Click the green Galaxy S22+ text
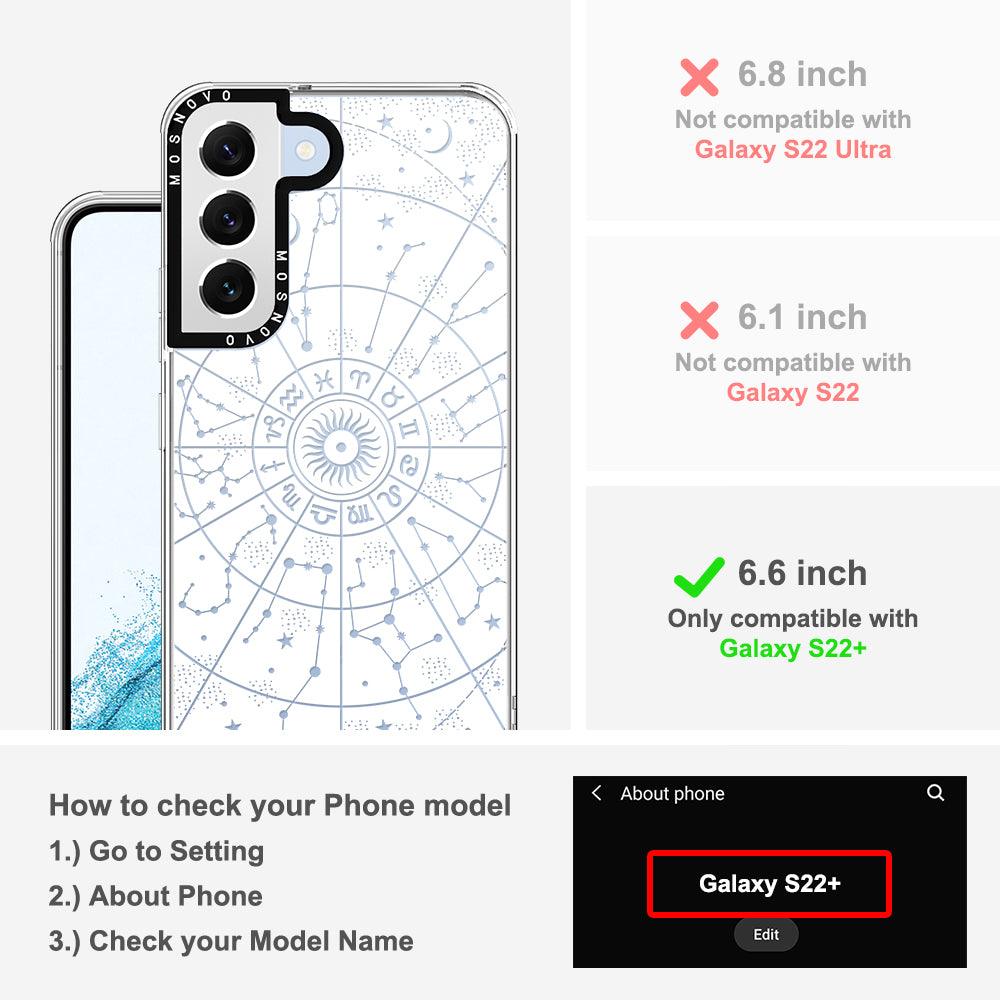The height and width of the screenshot is (1000, 1000). [x=793, y=649]
